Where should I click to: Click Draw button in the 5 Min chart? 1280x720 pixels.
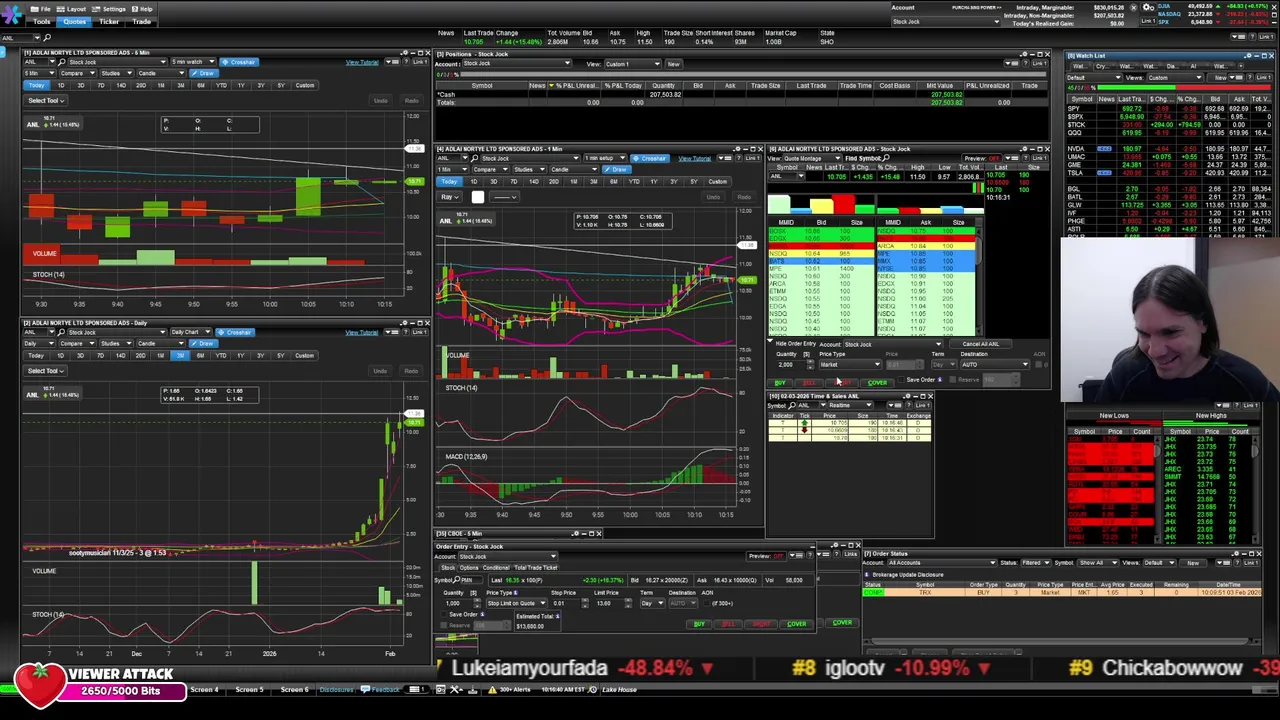pyautogui.click(x=205, y=73)
